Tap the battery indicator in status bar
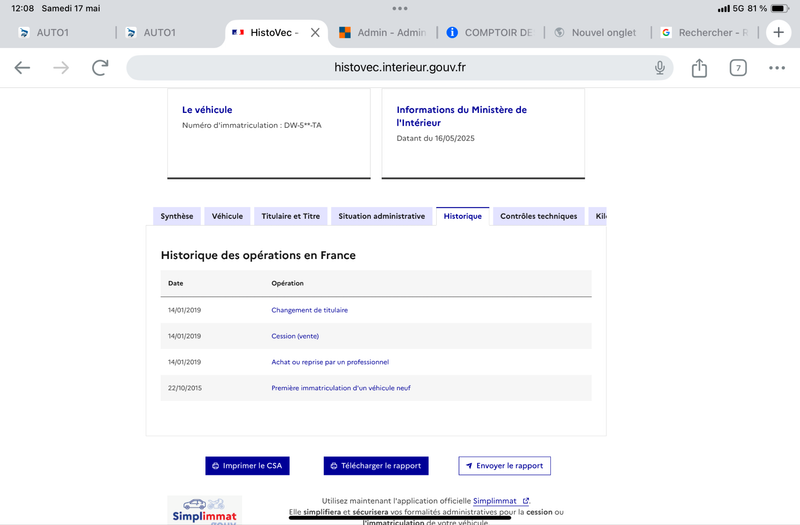This screenshot has height=525, width=800. (x=780, y=9)
